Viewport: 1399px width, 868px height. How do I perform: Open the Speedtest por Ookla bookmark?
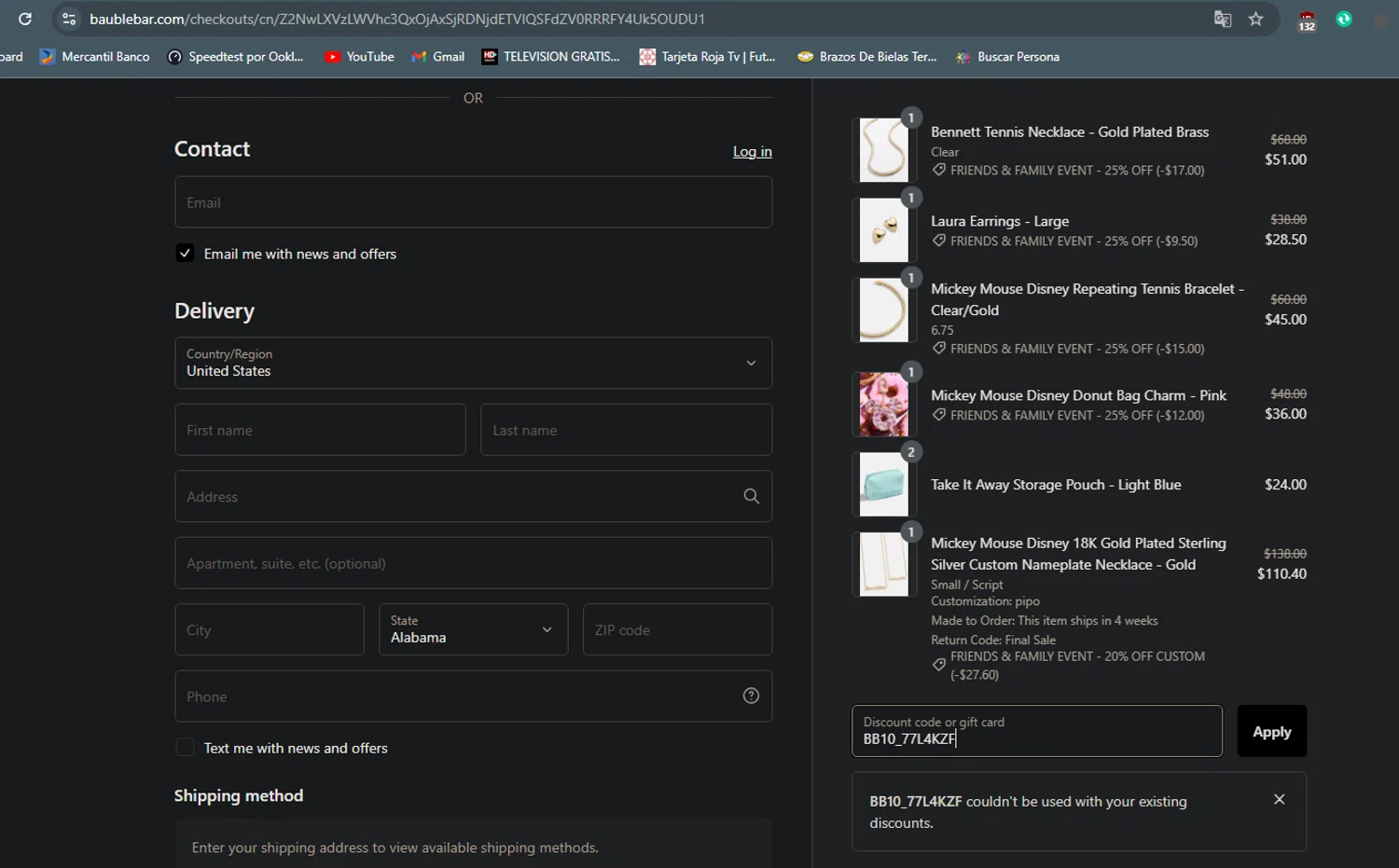point(235,57)
